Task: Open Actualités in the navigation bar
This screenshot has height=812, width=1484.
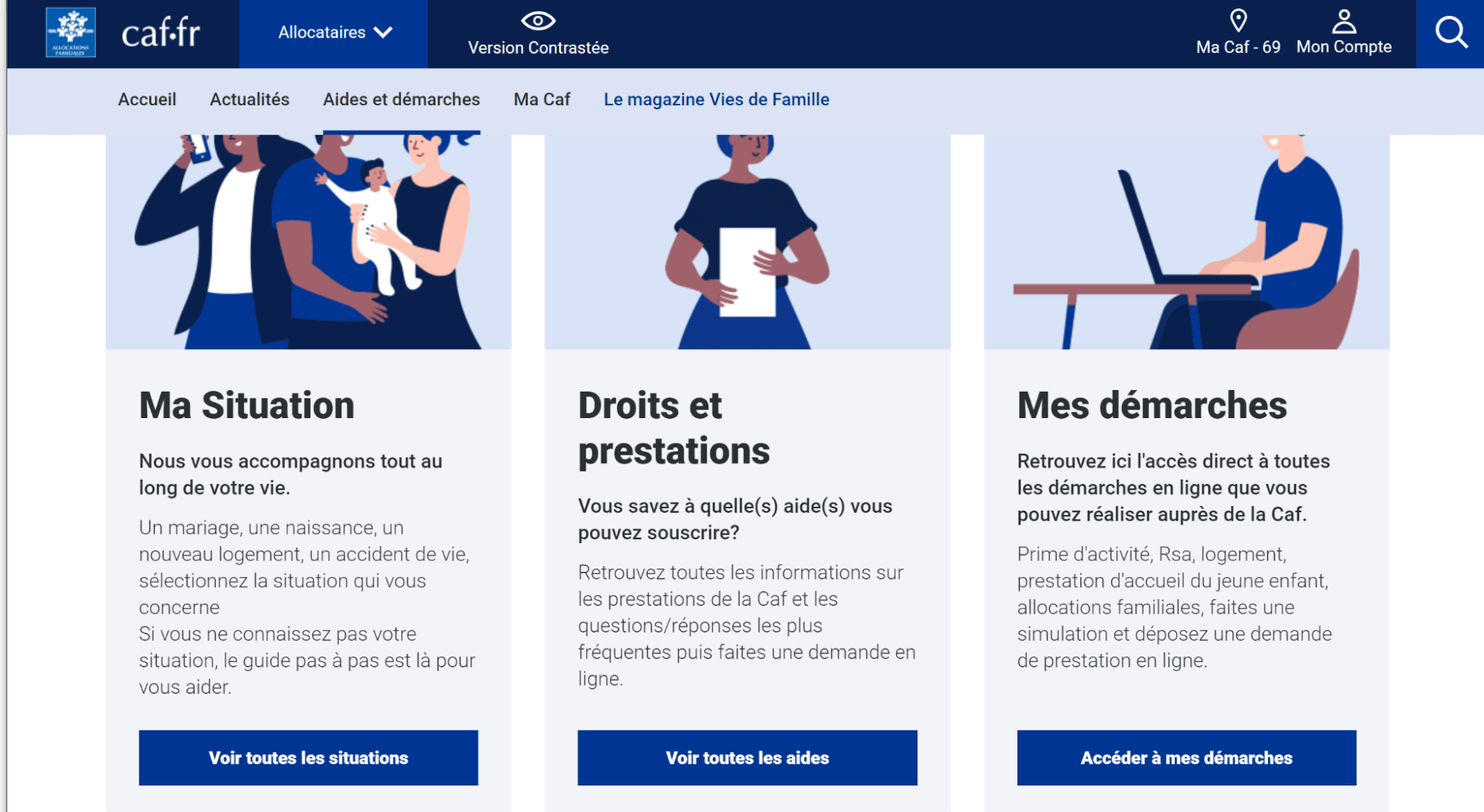Action: (249, 99)
